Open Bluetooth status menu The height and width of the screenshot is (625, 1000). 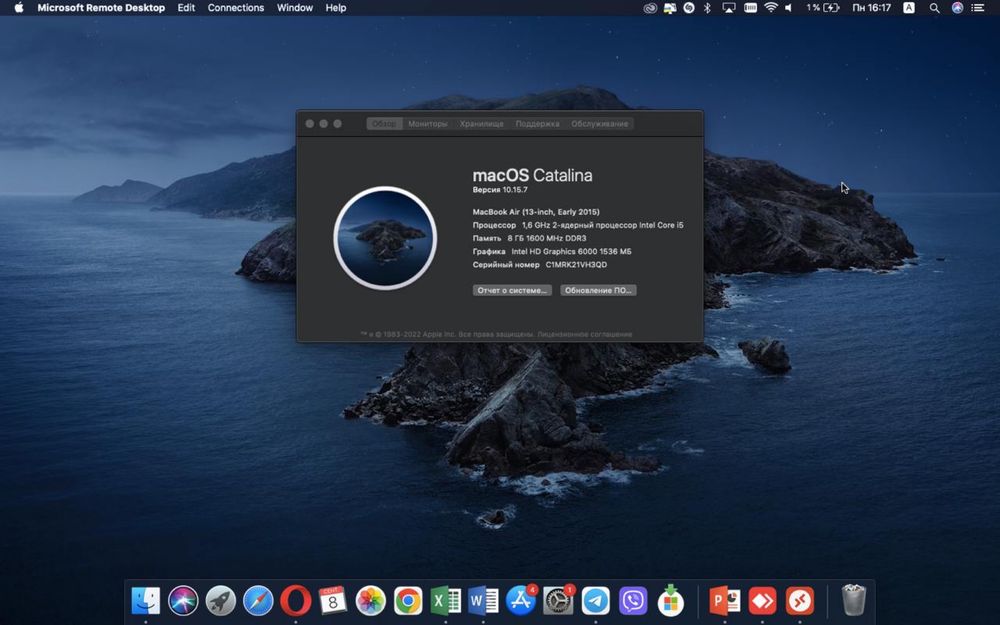pos(707,8)
